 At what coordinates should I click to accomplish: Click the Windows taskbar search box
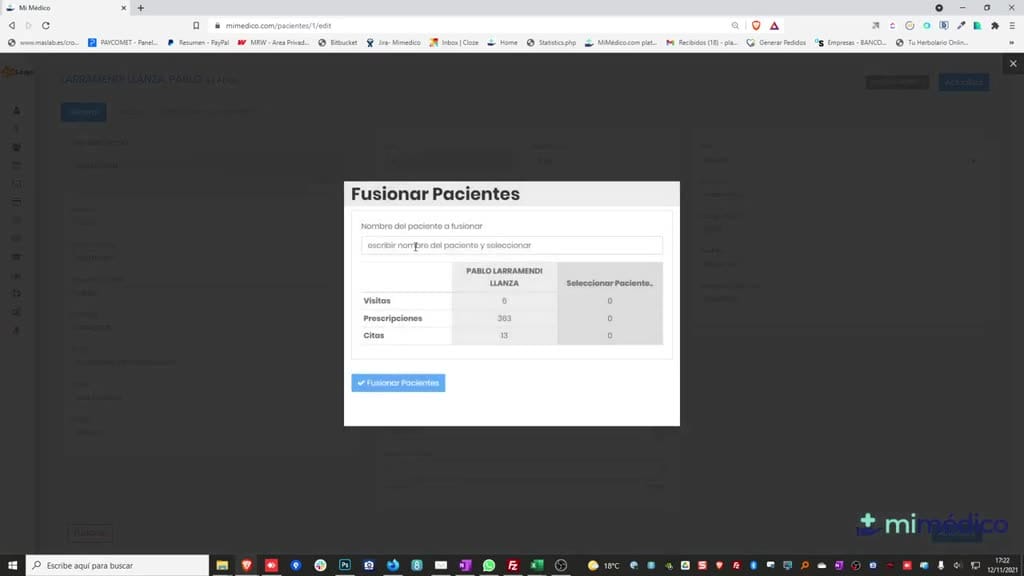point(118,566)
